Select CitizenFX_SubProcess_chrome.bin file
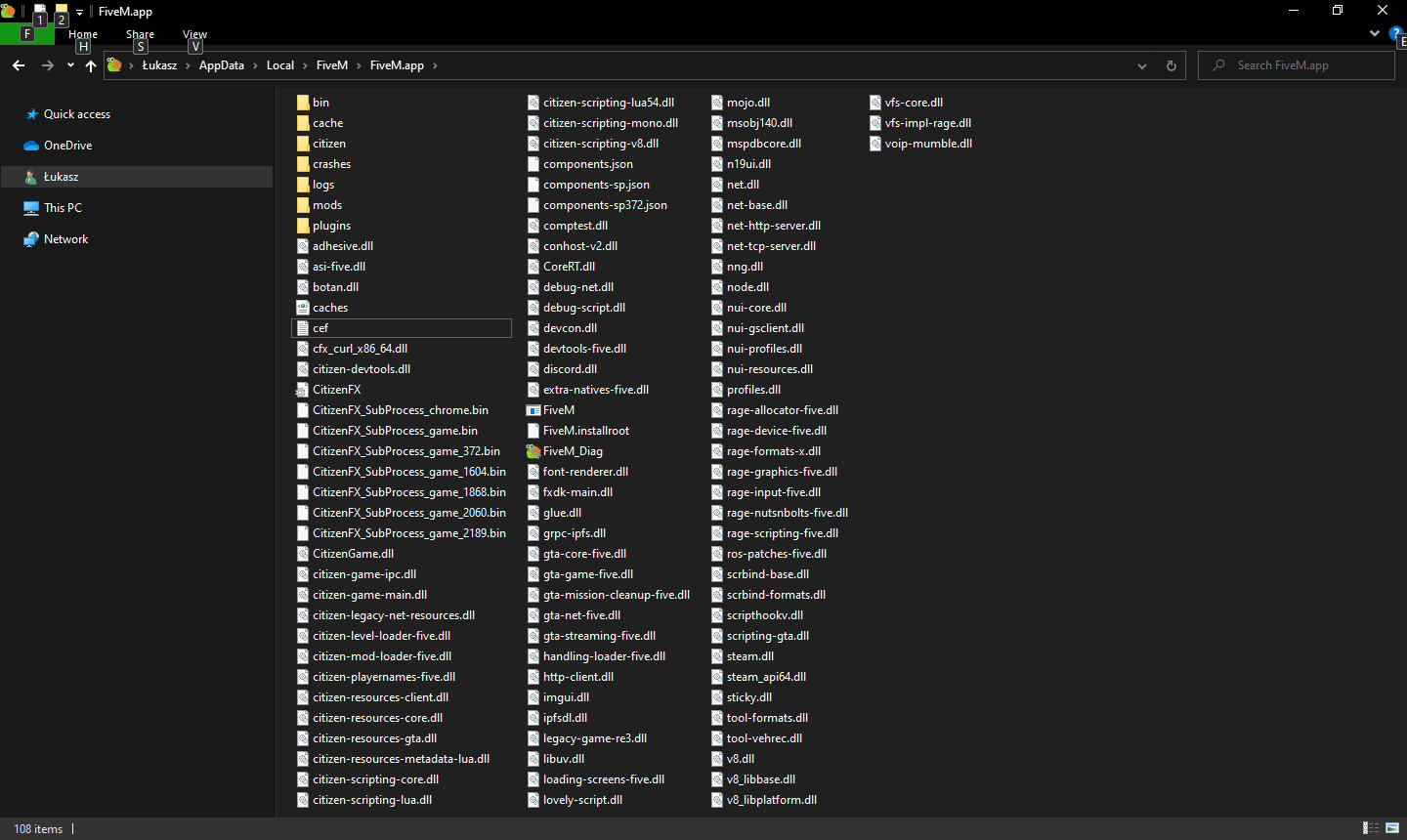Screen dimensions: 1407x840 [x=393, y=410]
